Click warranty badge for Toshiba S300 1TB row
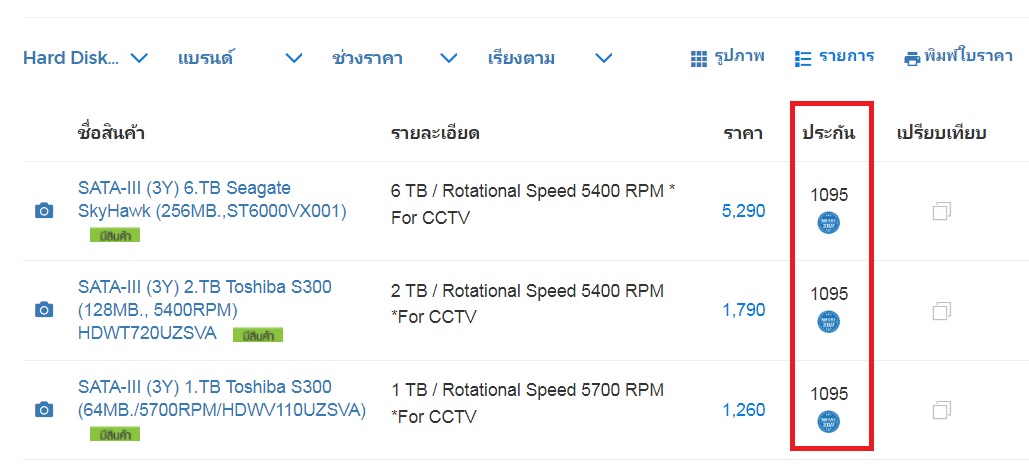 coord(828,421)
